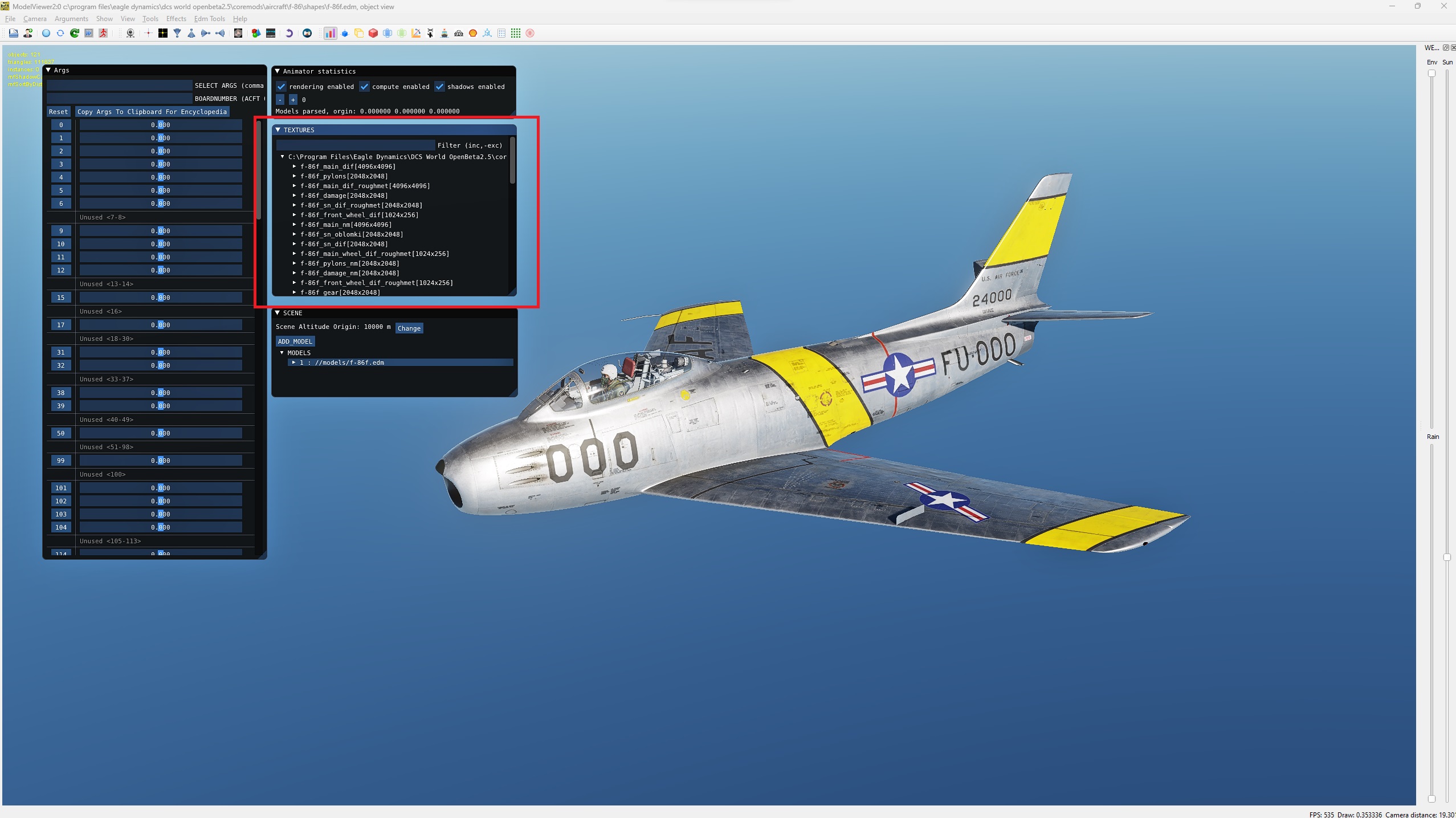Toggle the shadows enabled checkbox
The width and height of the screenshot is (1456, 818).
coord(439,87)
